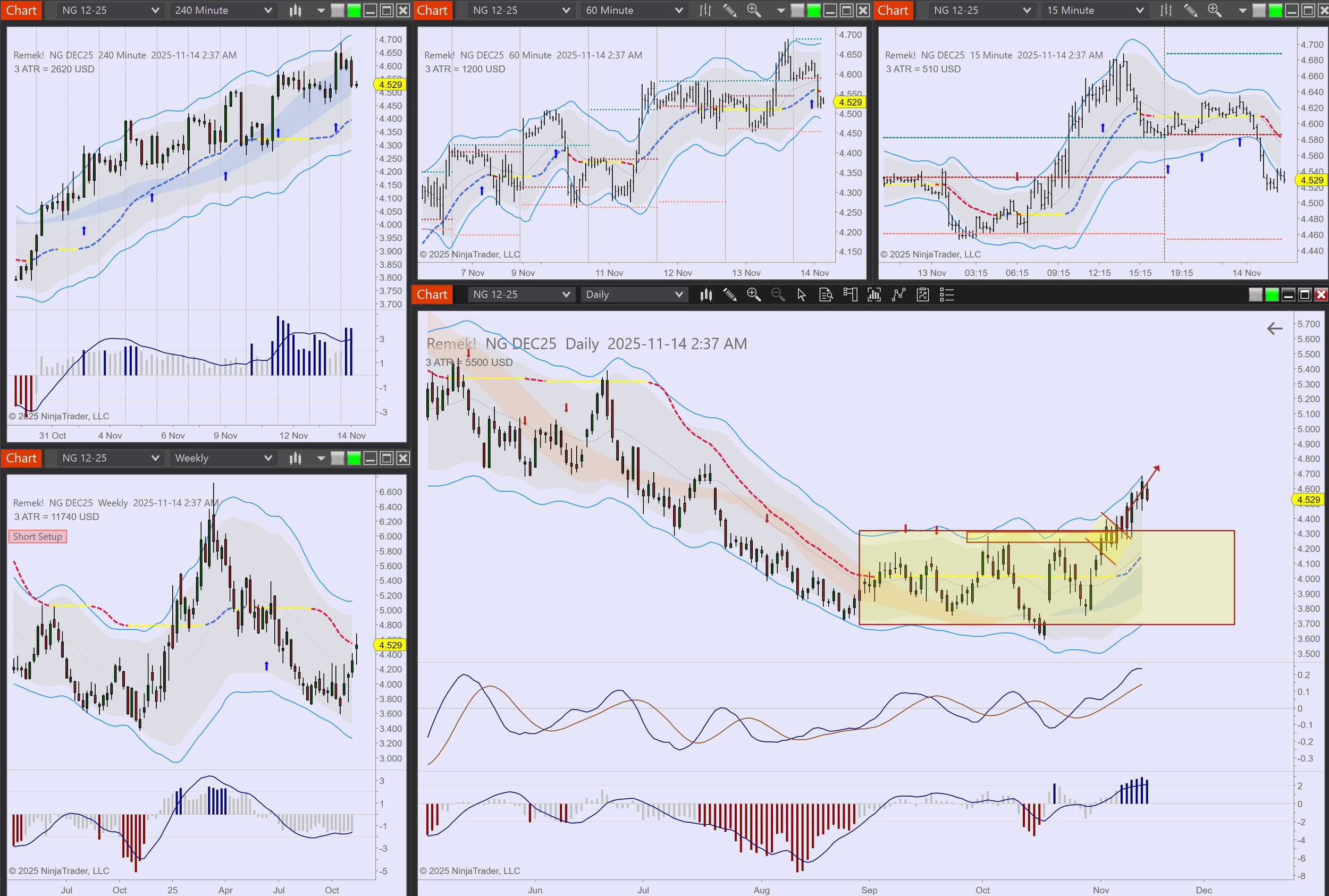Open Daily chart zoom-in tool
This screenshot has width=1329, height=896.
753,295
